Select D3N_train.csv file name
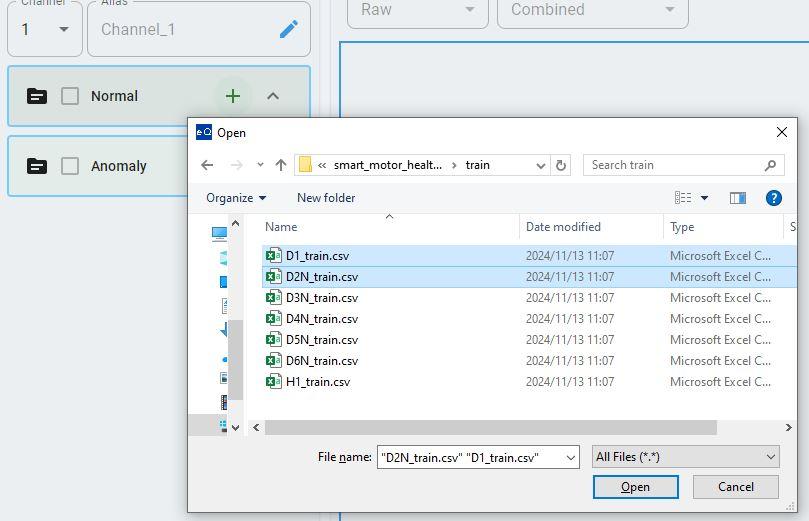 322,298
